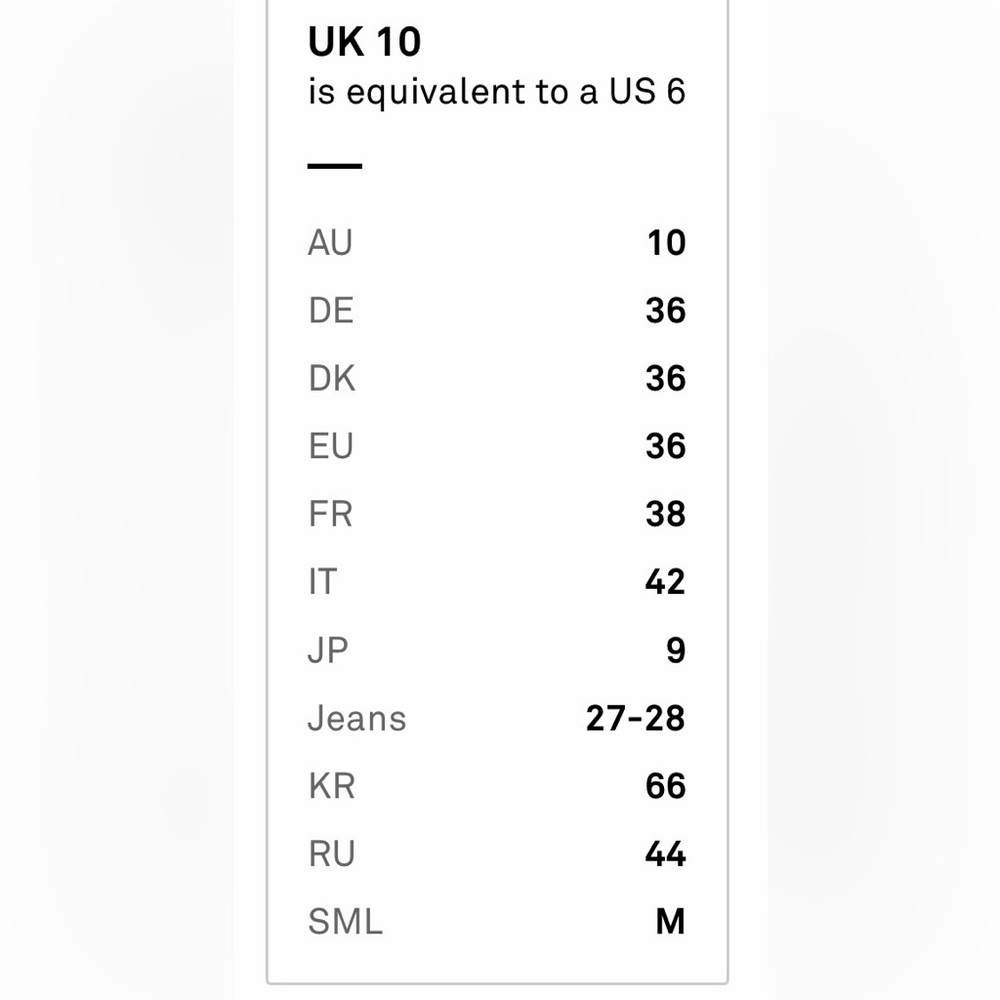Click the UK 10 heading

pos(364,42)
